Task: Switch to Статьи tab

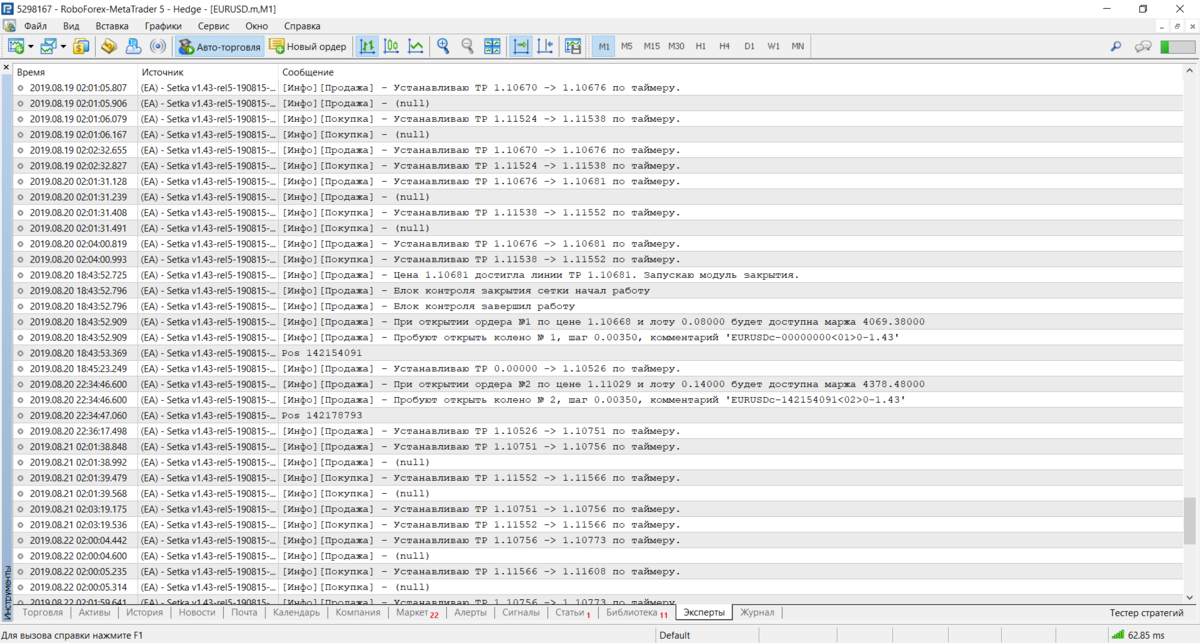Action: [573, 613]
